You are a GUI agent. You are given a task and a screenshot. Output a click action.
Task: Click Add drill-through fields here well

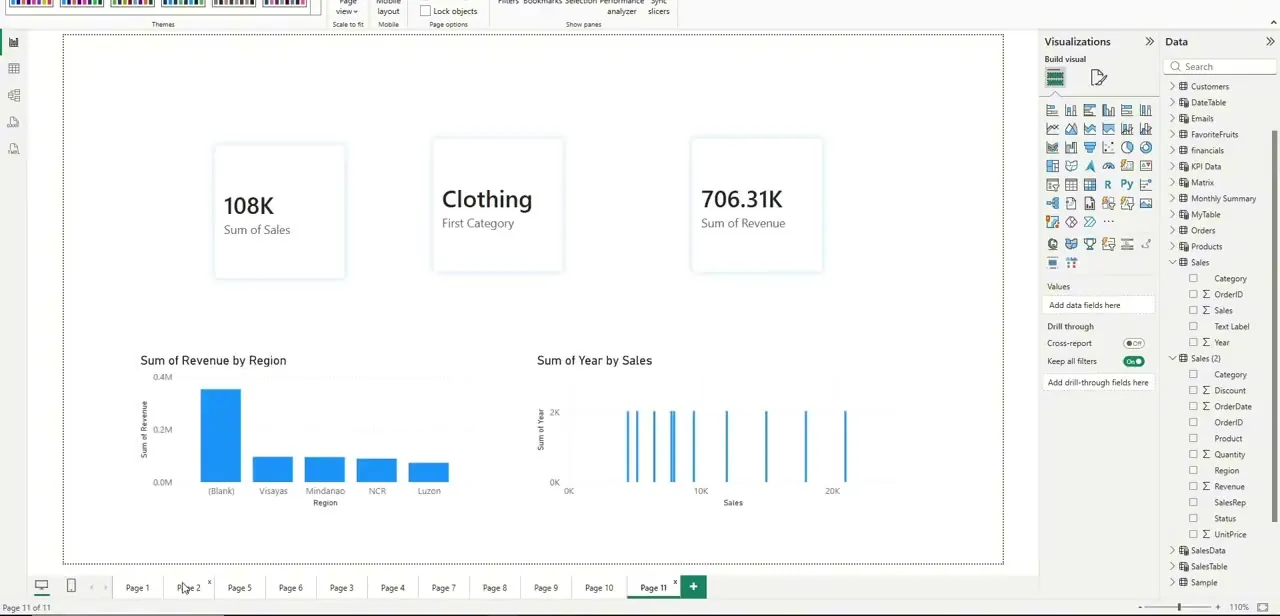1098,383
